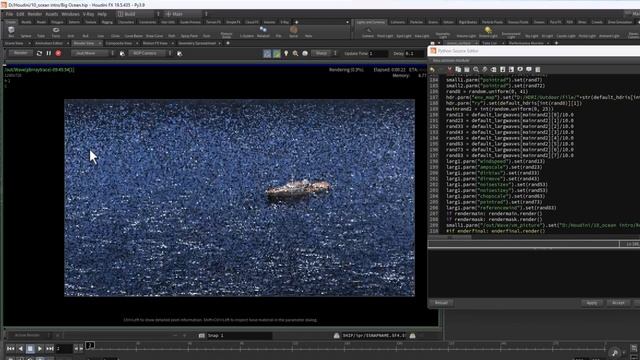The height and width of the screenshot is (360, 640).
Task: Click the icon beside render node dropdown
Action: tap(122, 53)
